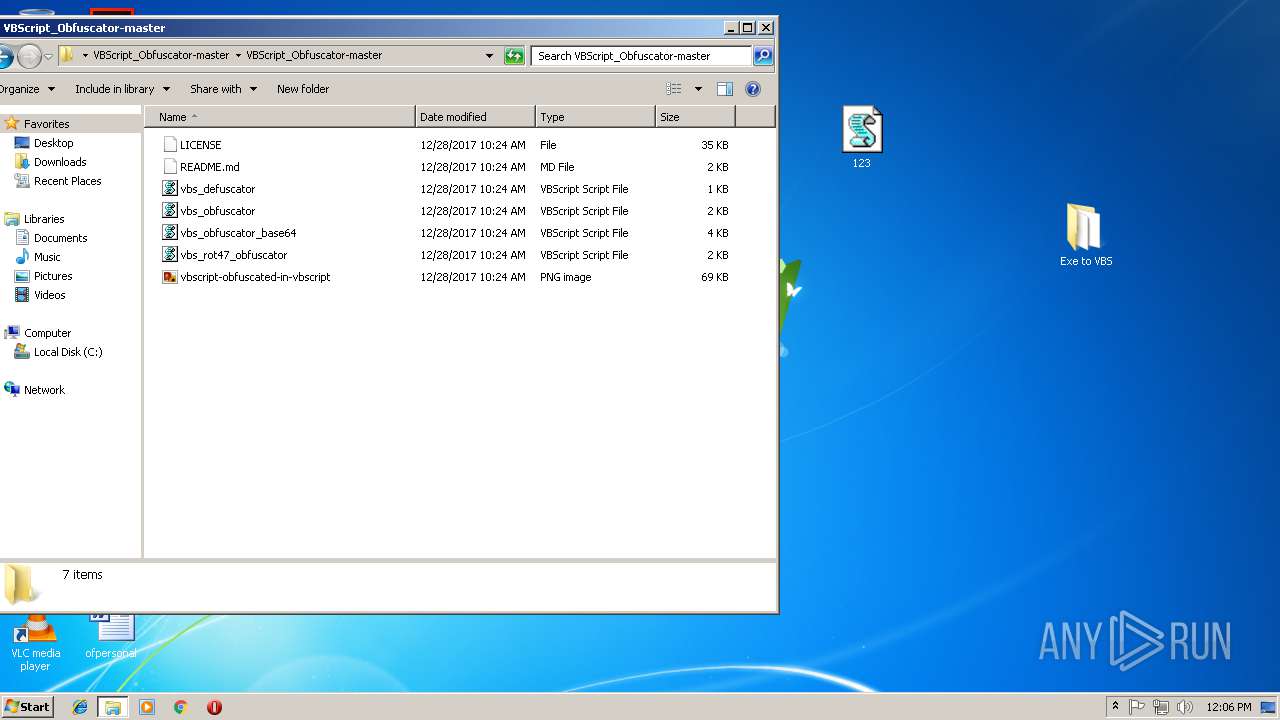Sort files by Date modified column
Viewport: 1280px width, 720px height.
475,117
